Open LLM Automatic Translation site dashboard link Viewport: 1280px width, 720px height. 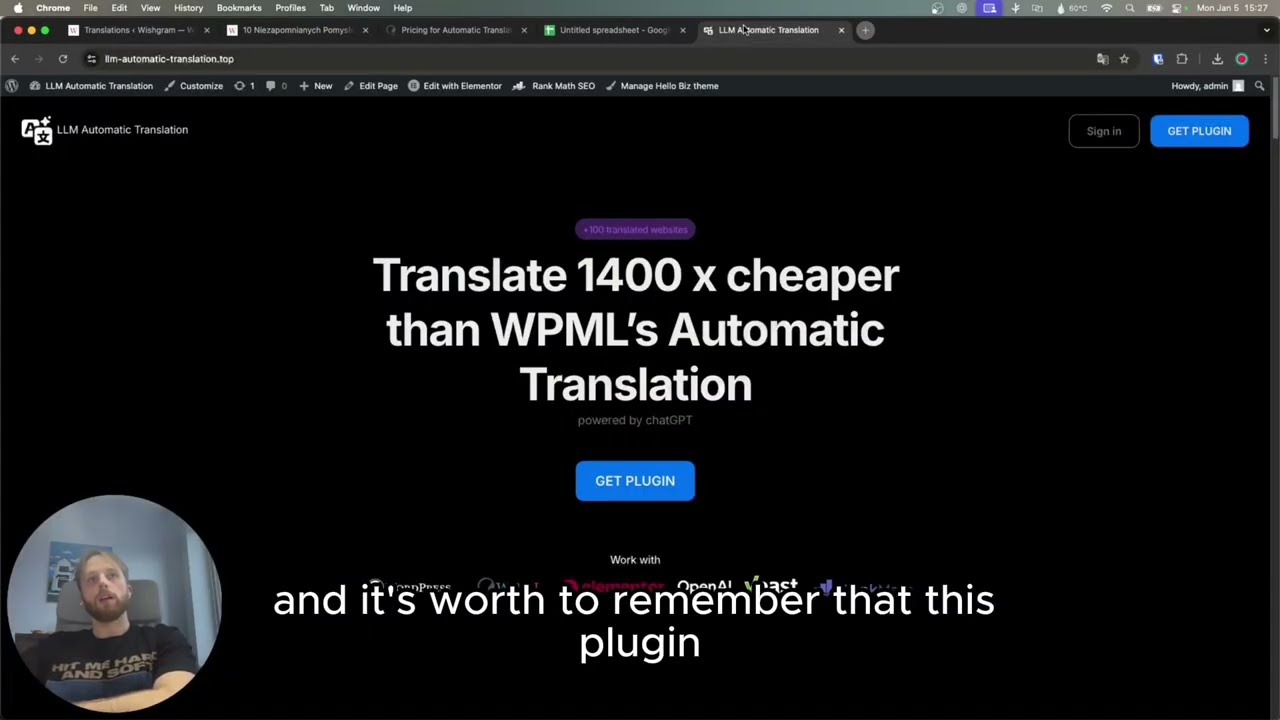[x=91, y=86]
